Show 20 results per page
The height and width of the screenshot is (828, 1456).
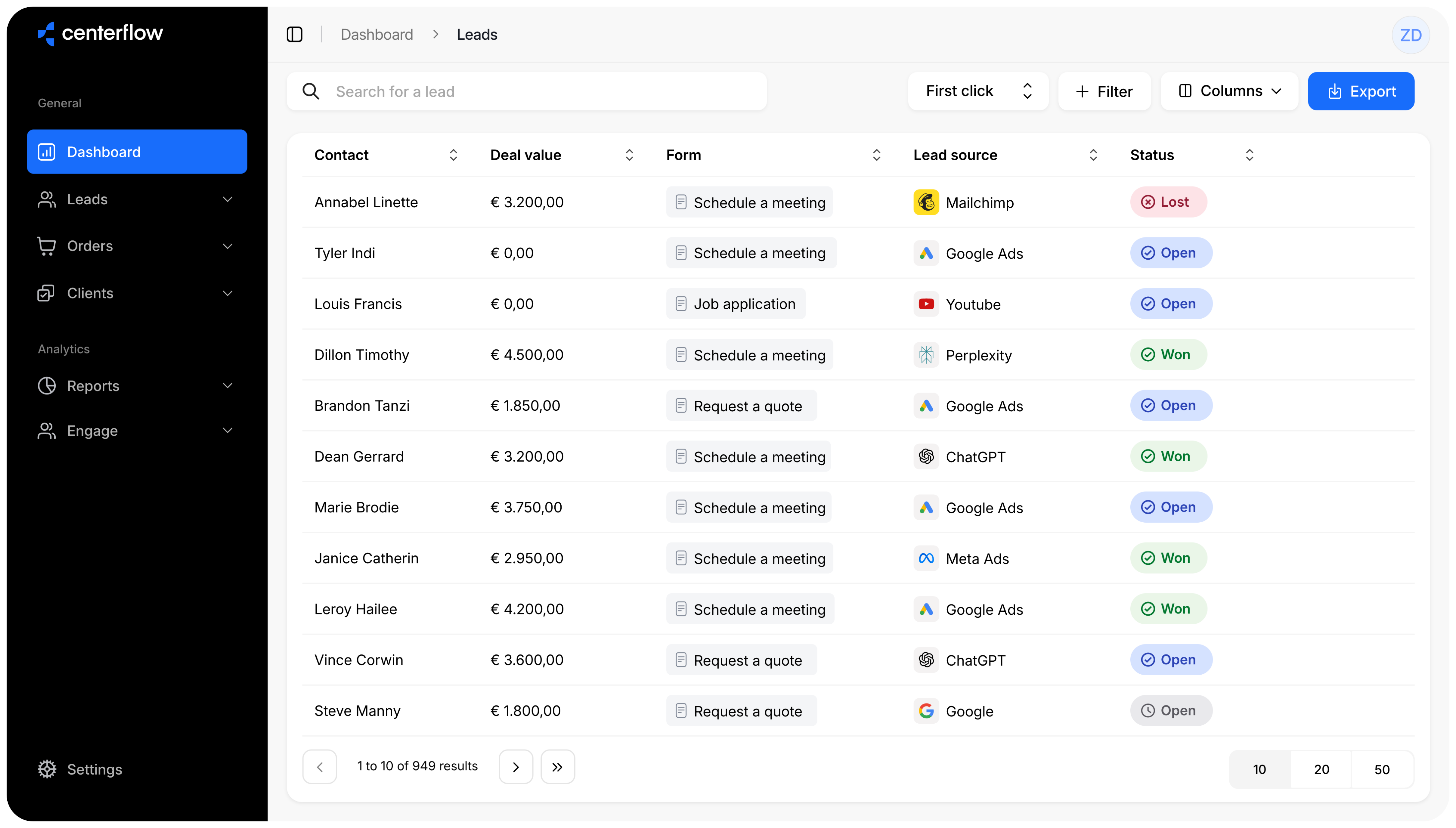coord(1321,769)
